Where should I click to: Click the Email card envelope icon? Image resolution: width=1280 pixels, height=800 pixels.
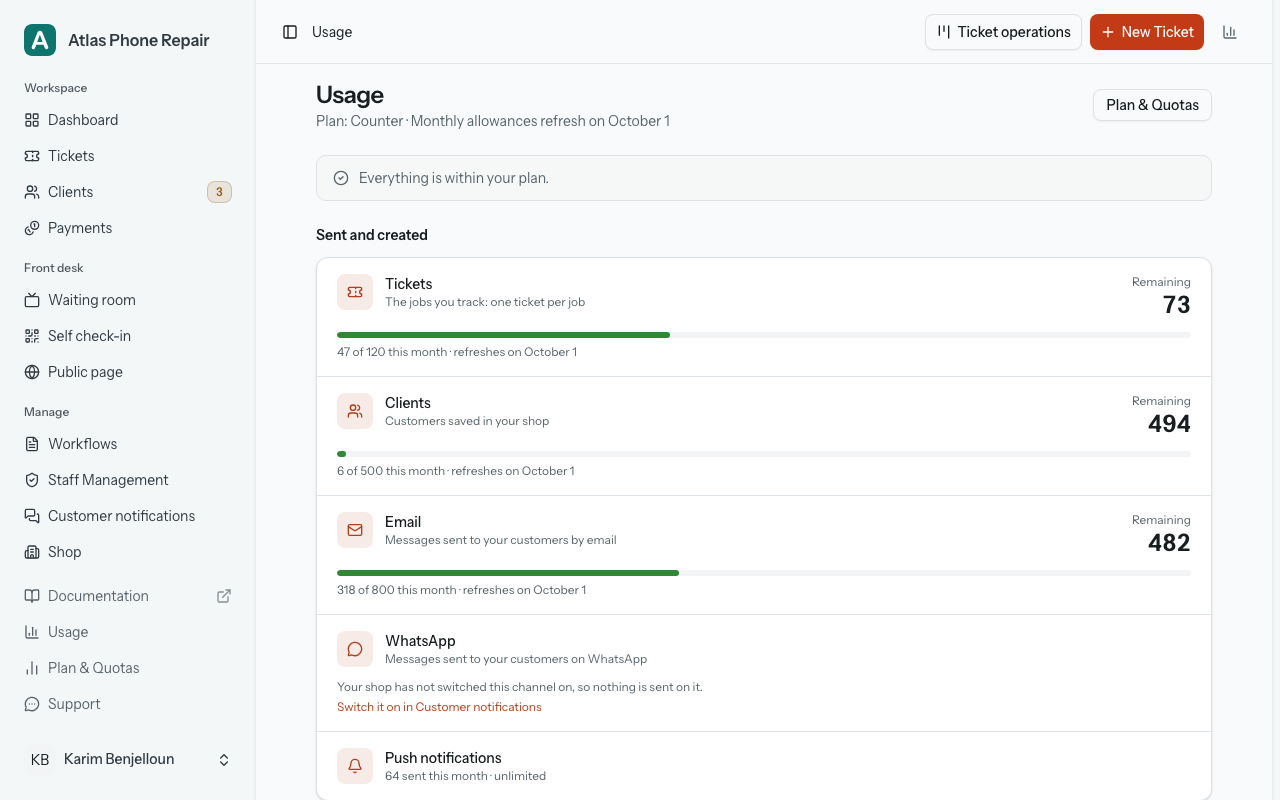pos(355,530)
